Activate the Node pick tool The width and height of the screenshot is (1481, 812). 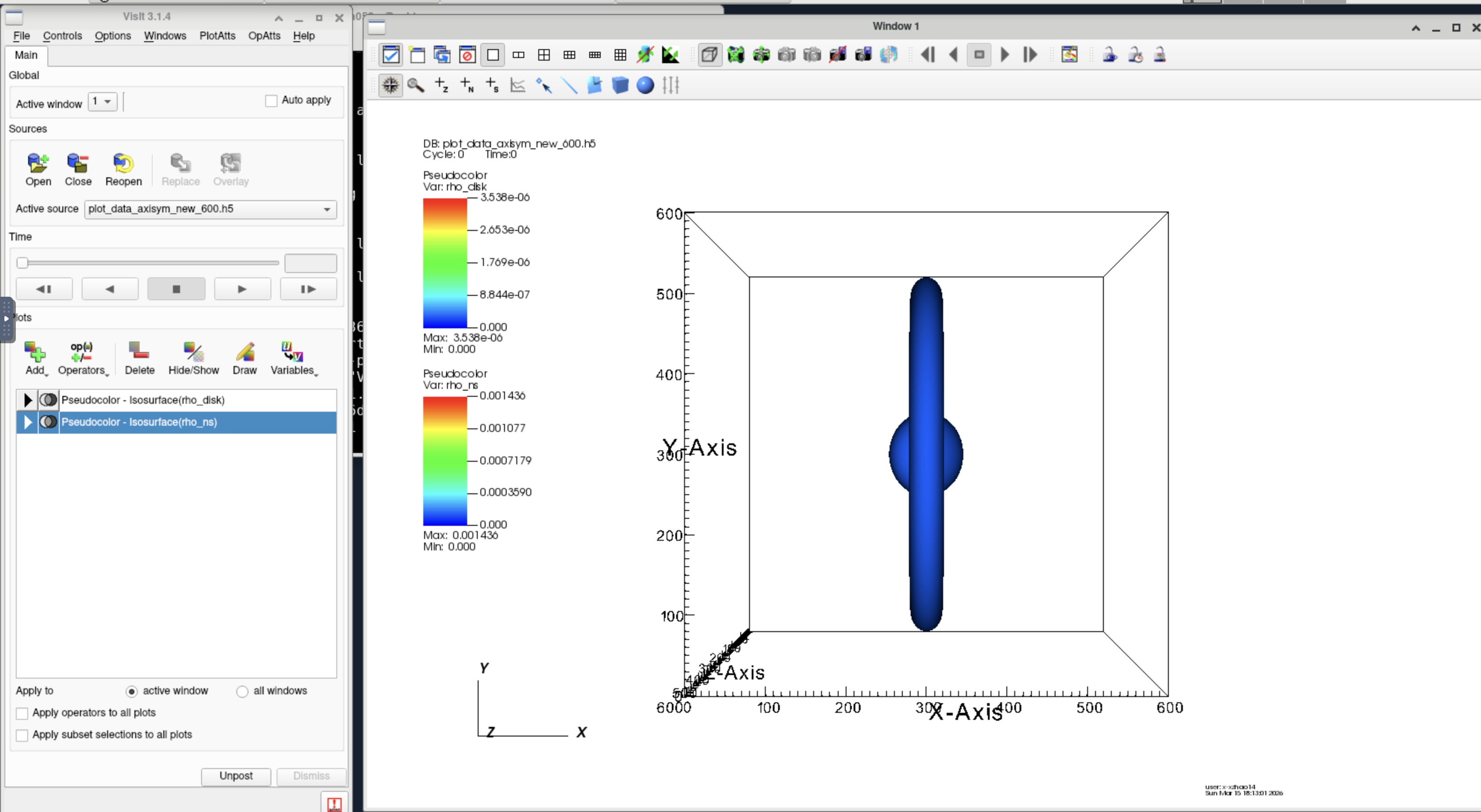pyautogui.click(x=466, y=85)
